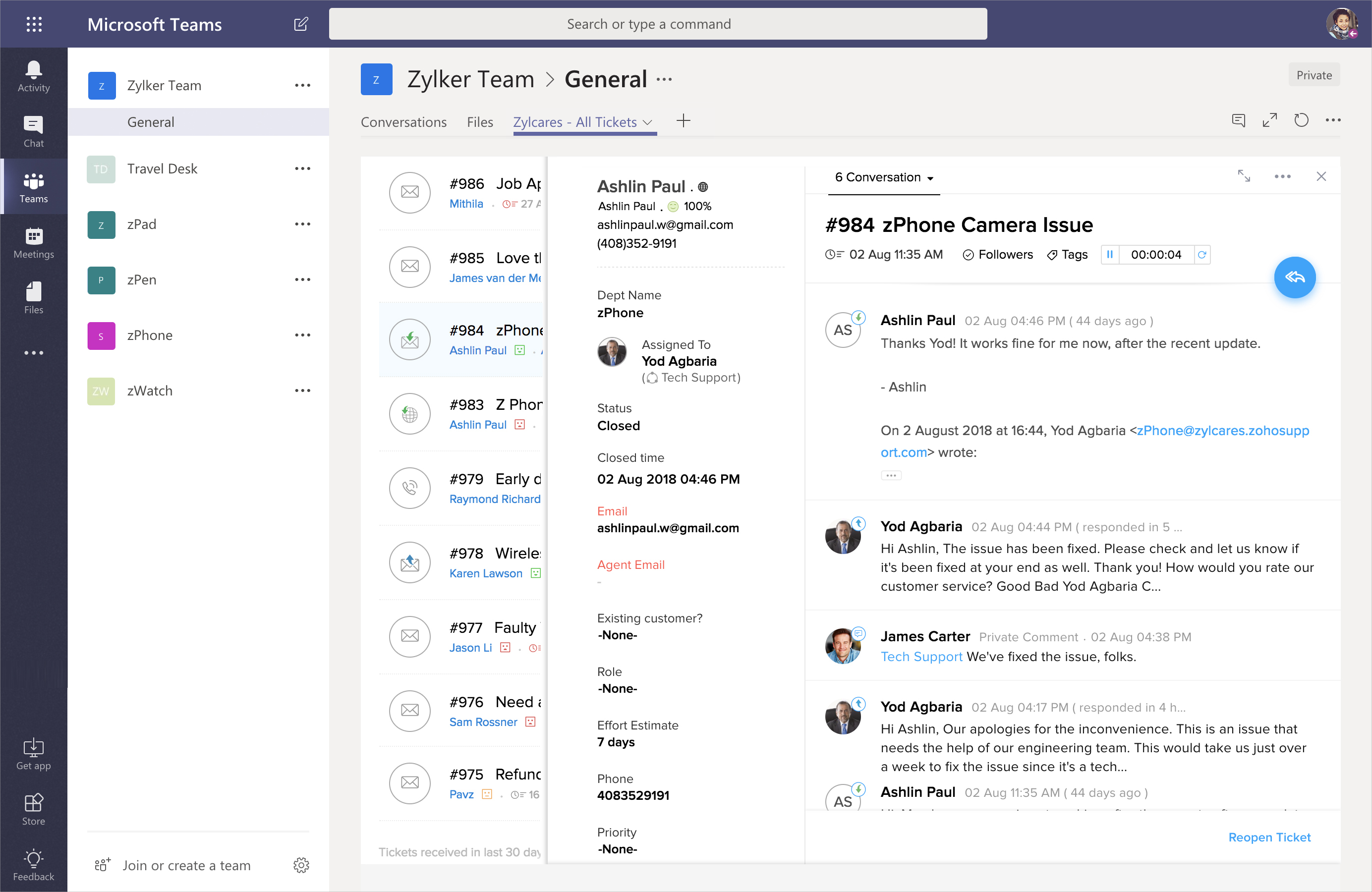Image resolution: width=1372 pixels, height=892 pixels.
Task: Expand quoted text ellipsis in Ashlin's reply
Action: (x=891, y=475)
